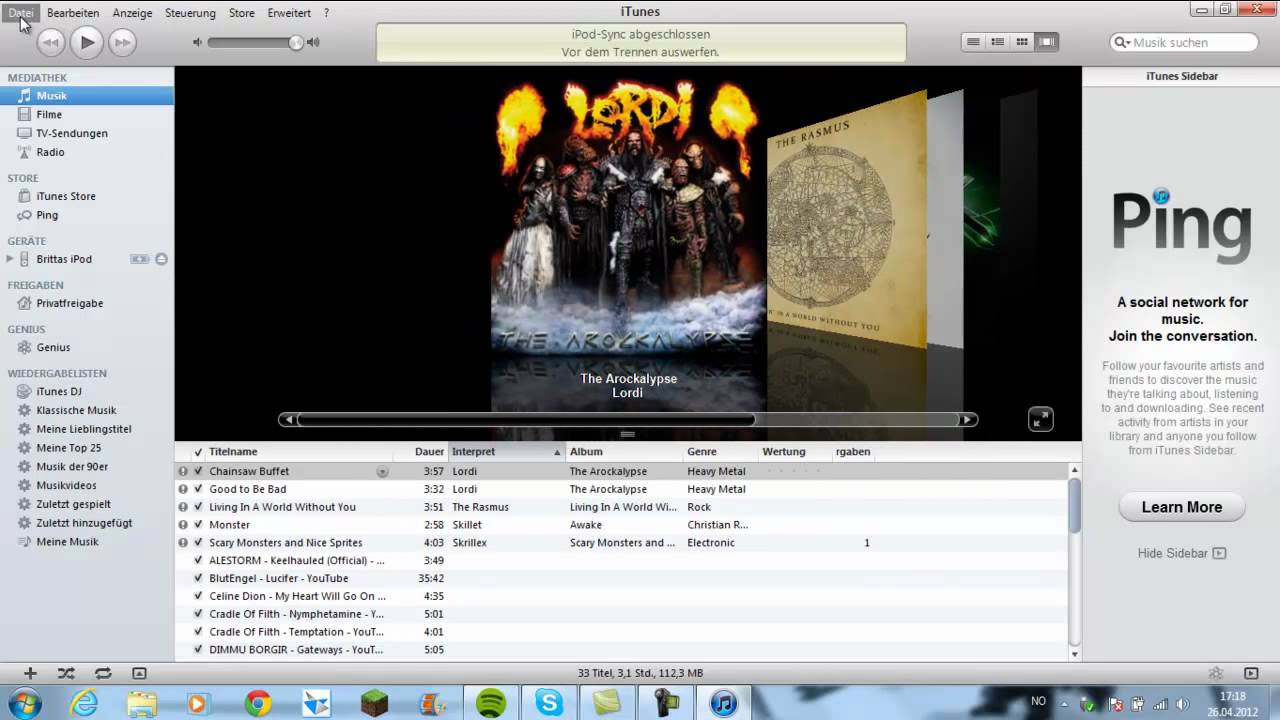This screenshot has height=720, width=1280.
Task: Toggle shuffle playback
Action: (x=66, y=673)
